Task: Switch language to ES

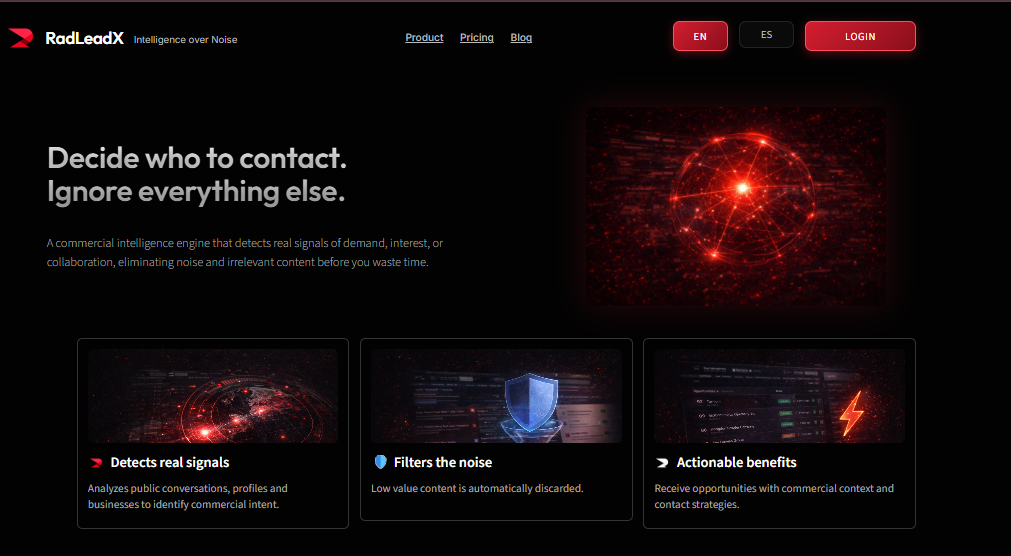Action: tap(766, 35)
